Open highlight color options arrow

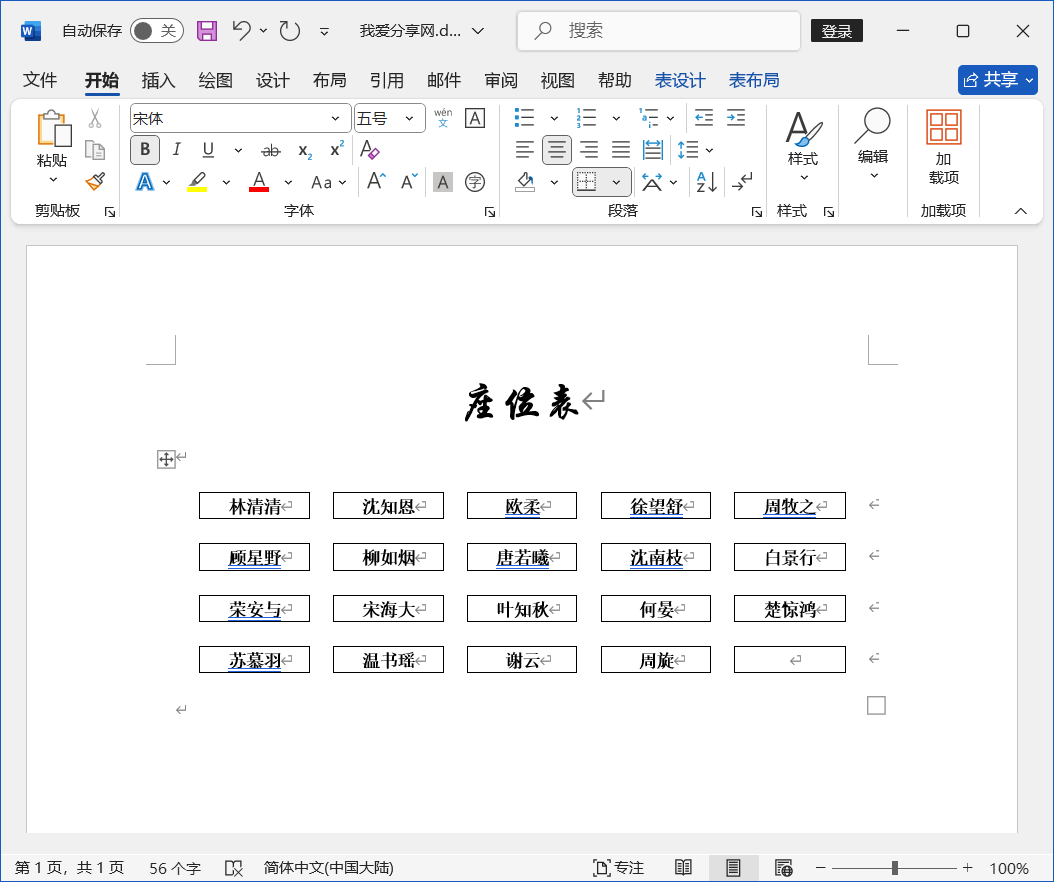point(226,182)
